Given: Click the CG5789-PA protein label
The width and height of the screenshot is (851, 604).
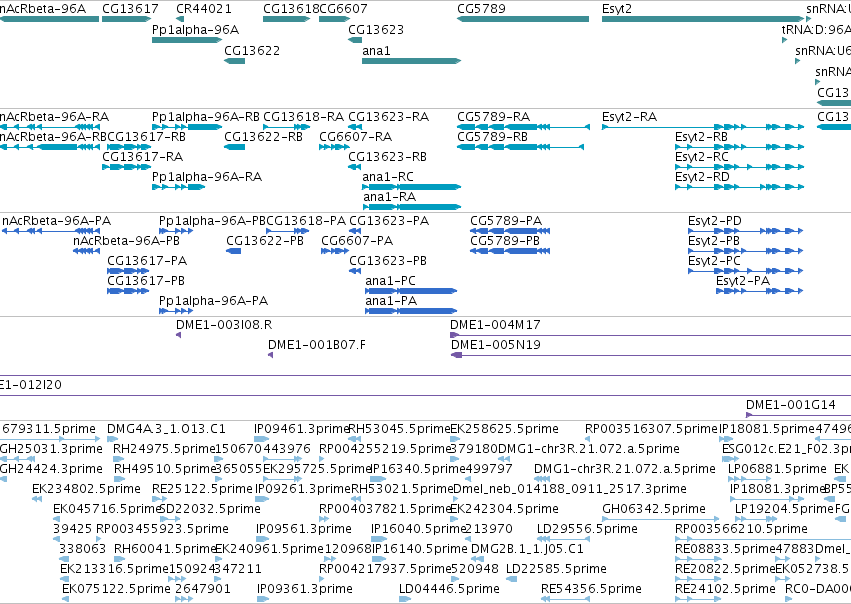Looking at the screenshot, I should pos(506,221).
